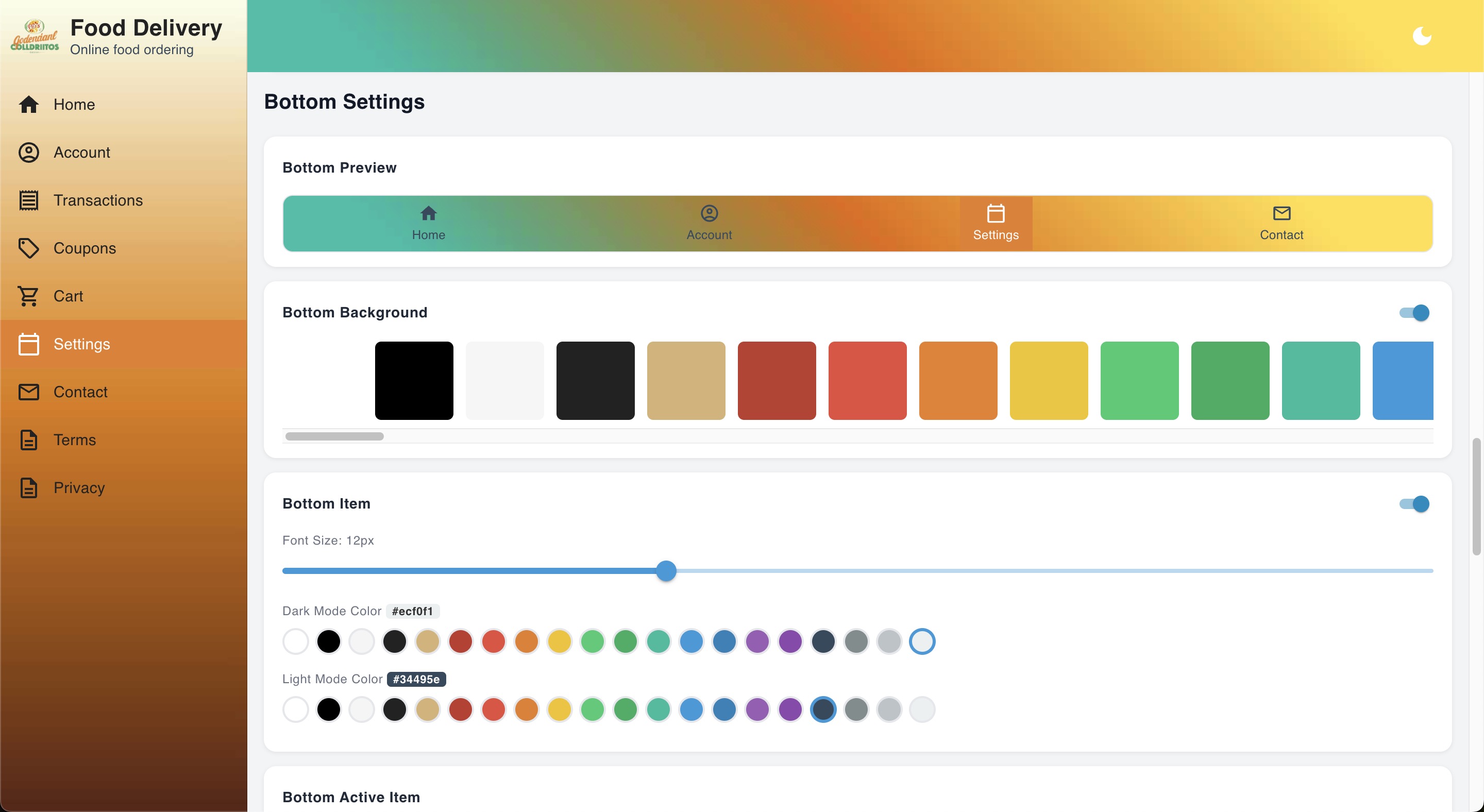Click the Account icon in bottom preview
This screenshot has width=1484, height=812.
click(x=709, y=213)
